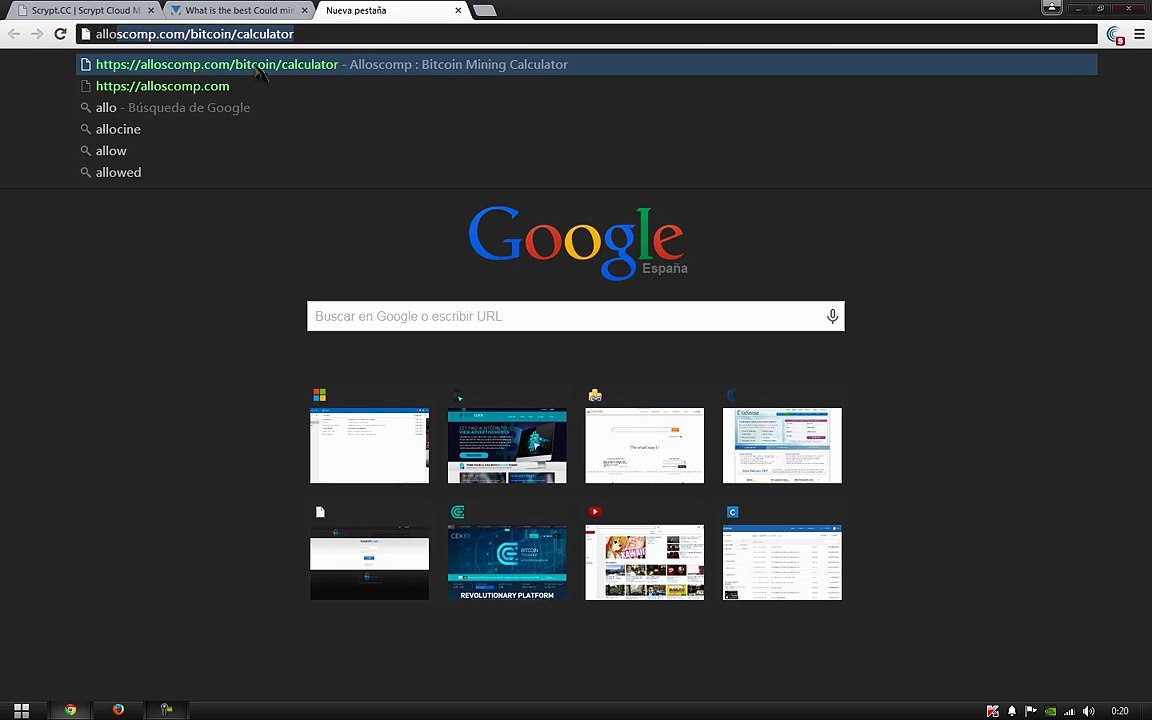Open the blue C icon site thumbnail
Viewport: 1152px width, 720px height.
(782, 562)
